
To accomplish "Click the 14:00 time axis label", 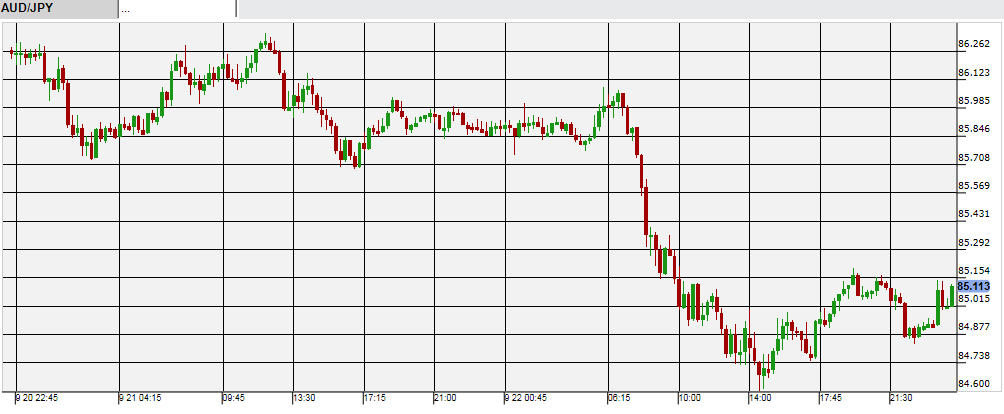I will point(760,398).
